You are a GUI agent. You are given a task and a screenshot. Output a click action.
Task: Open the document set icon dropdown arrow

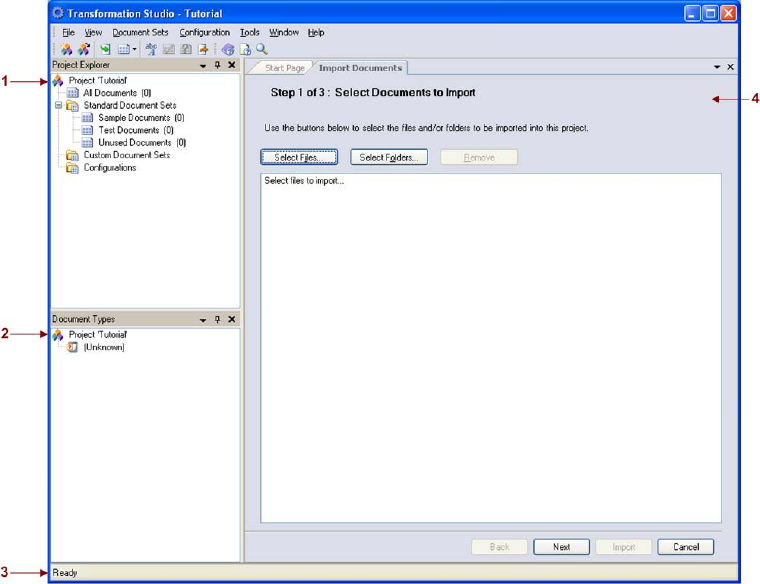click(x=134, y=49)
